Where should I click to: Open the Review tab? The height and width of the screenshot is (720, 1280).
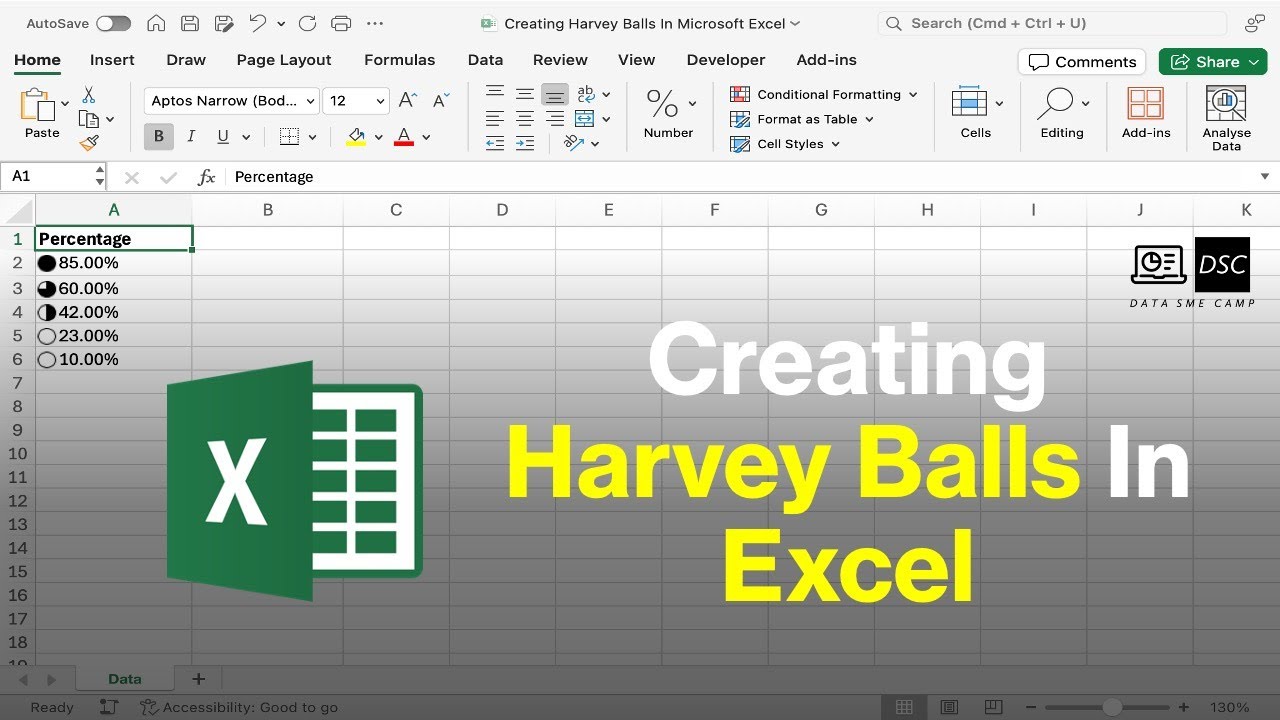click(560, 60)
